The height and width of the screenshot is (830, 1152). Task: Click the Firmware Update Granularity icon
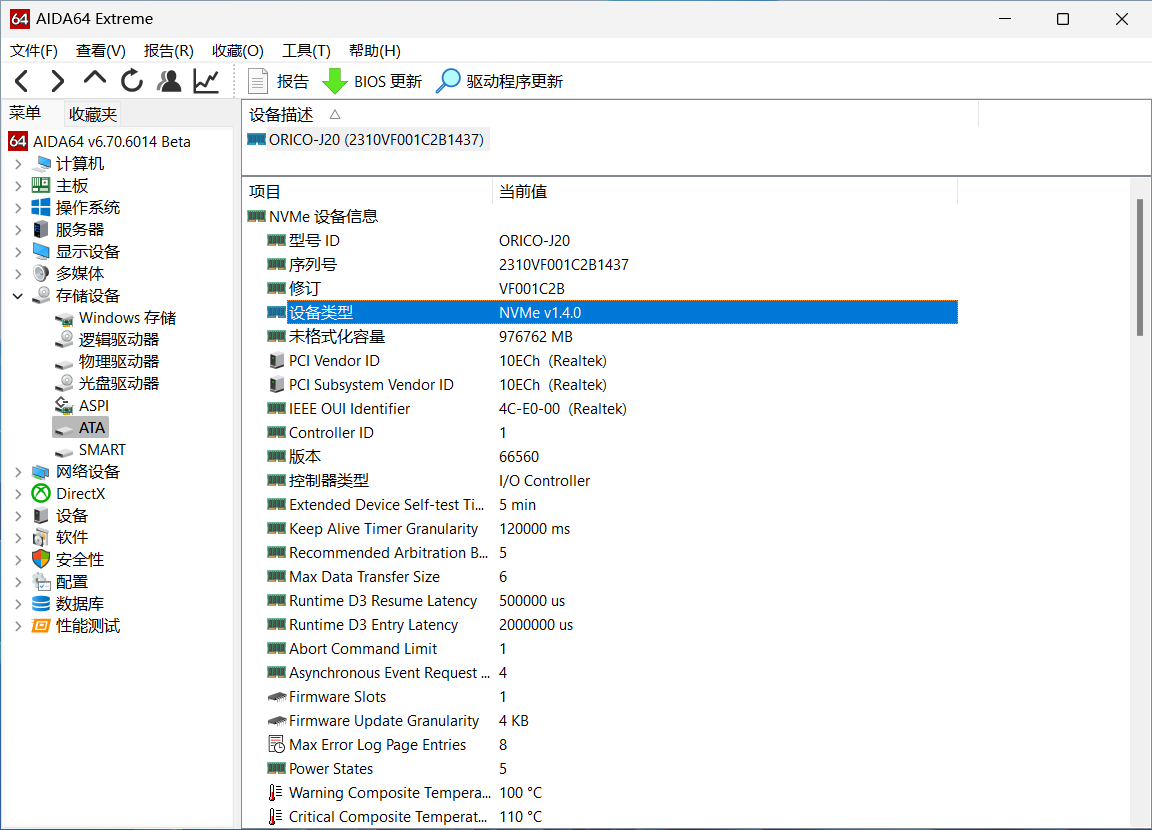276,721
